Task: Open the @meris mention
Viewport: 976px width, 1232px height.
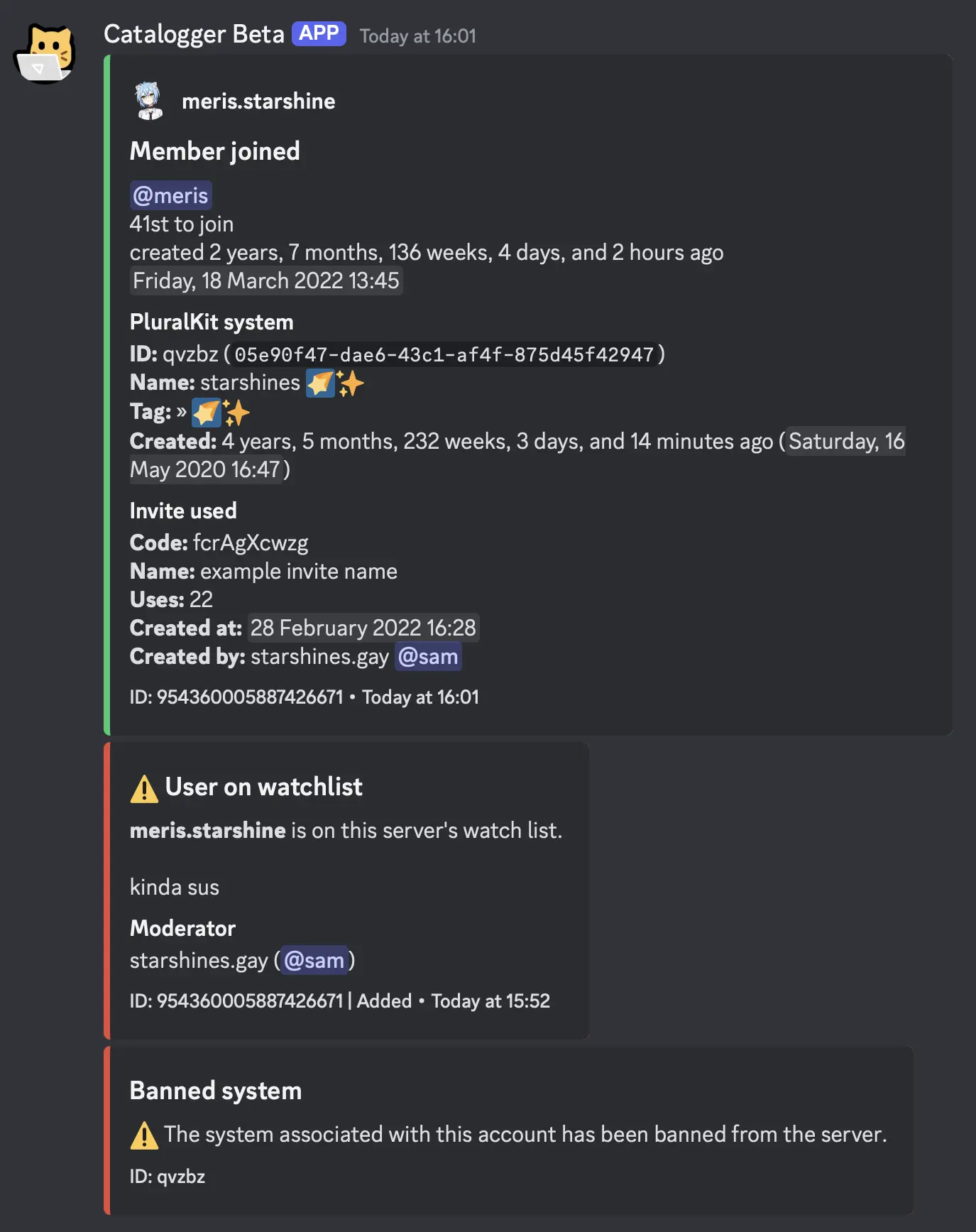Action: pyautogui.click(x=171, y=195)
